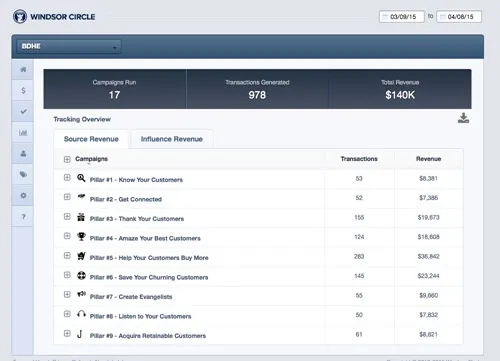The image size is (500, 361).
Task: Click the Tracking Overview heading
Action: [x=82, y=119]
